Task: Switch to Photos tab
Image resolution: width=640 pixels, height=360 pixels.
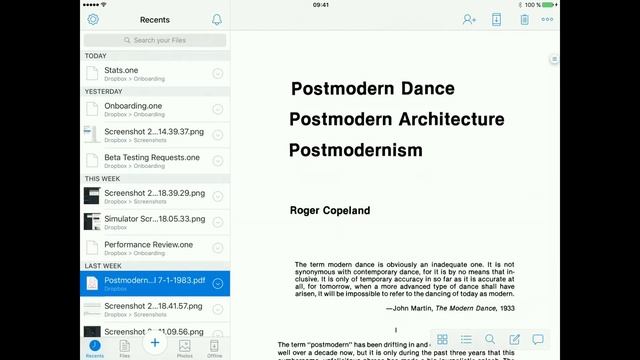Action: coord(184,349)
